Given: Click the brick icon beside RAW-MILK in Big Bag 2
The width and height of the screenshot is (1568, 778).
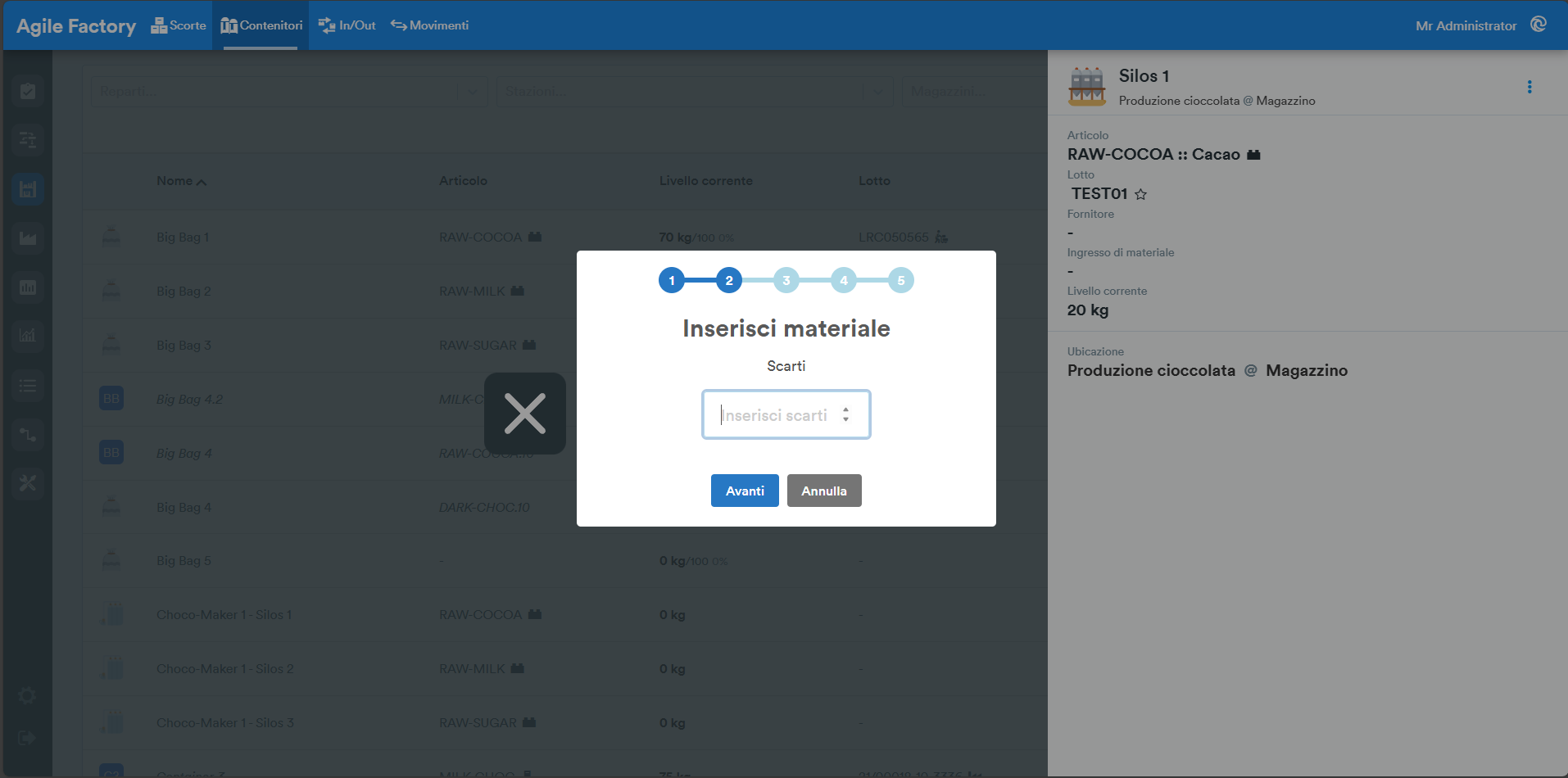Looking at the screenshot, I should [517, 291].
